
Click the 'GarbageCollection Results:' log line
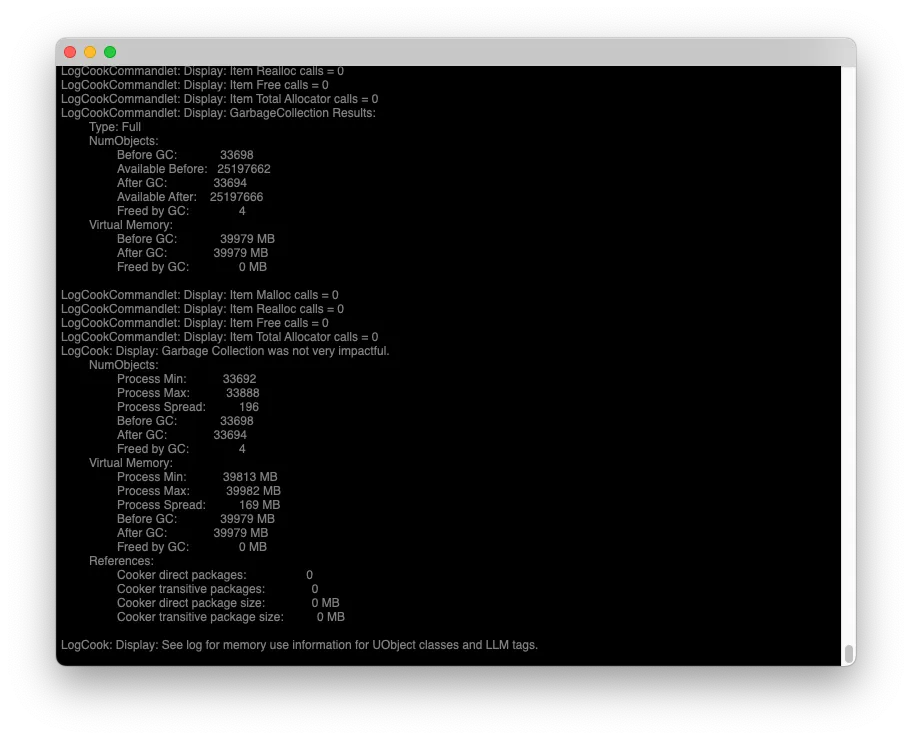tap(218, 113)
